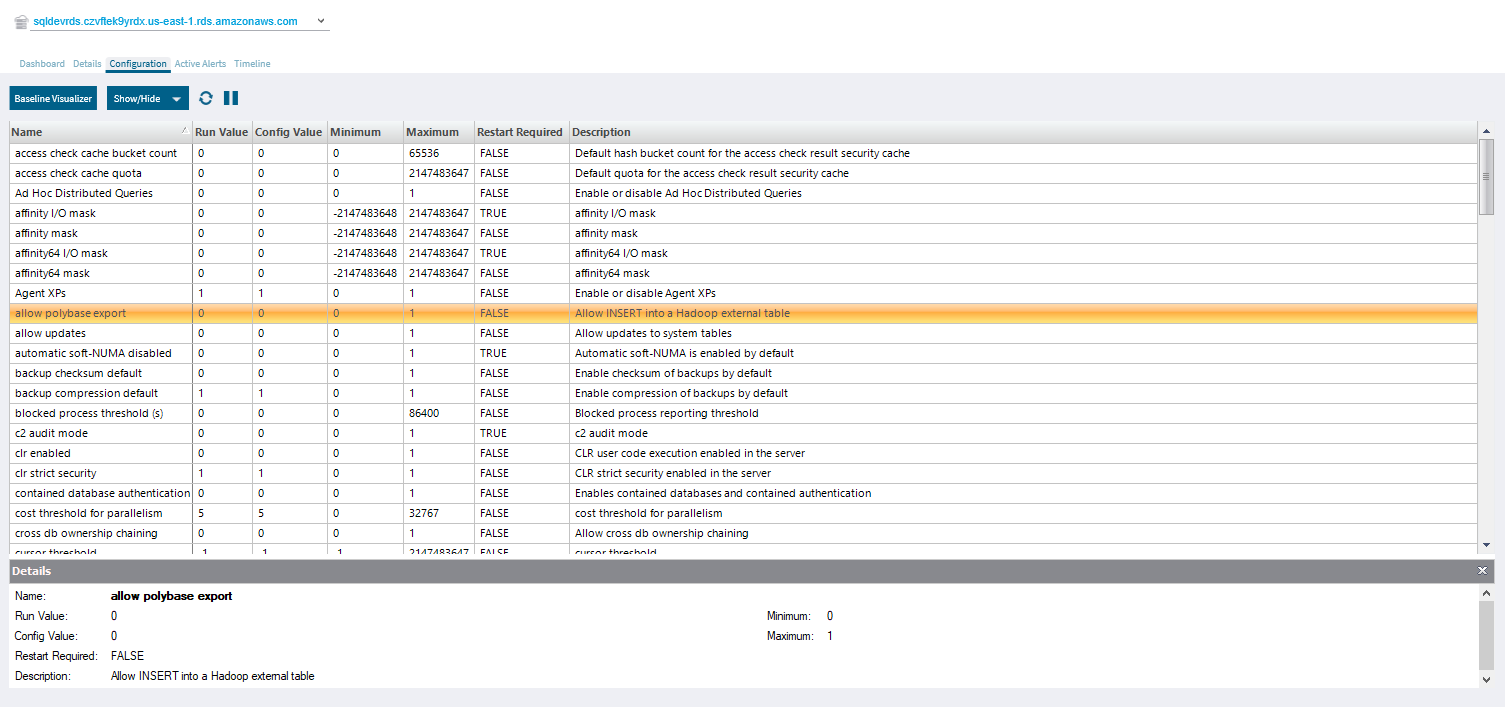Select the 'blocked process threshold (s)' row
The image size is (1505, 707).
tap(743, 413)
